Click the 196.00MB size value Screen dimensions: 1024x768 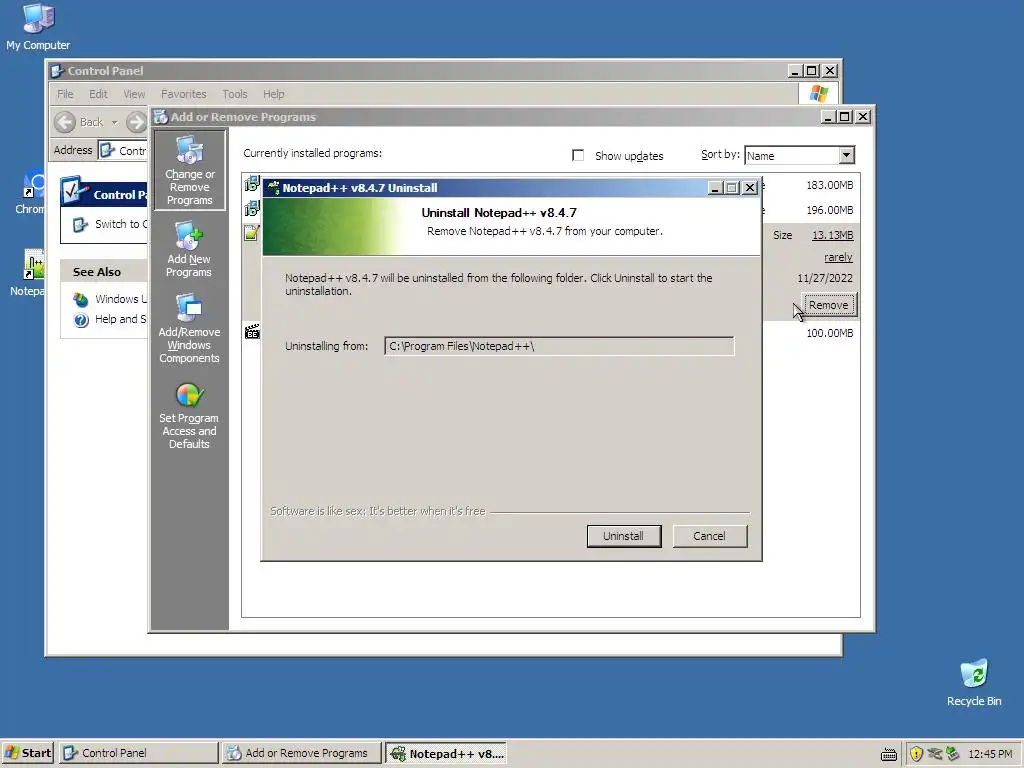click(x=830, y=210)
